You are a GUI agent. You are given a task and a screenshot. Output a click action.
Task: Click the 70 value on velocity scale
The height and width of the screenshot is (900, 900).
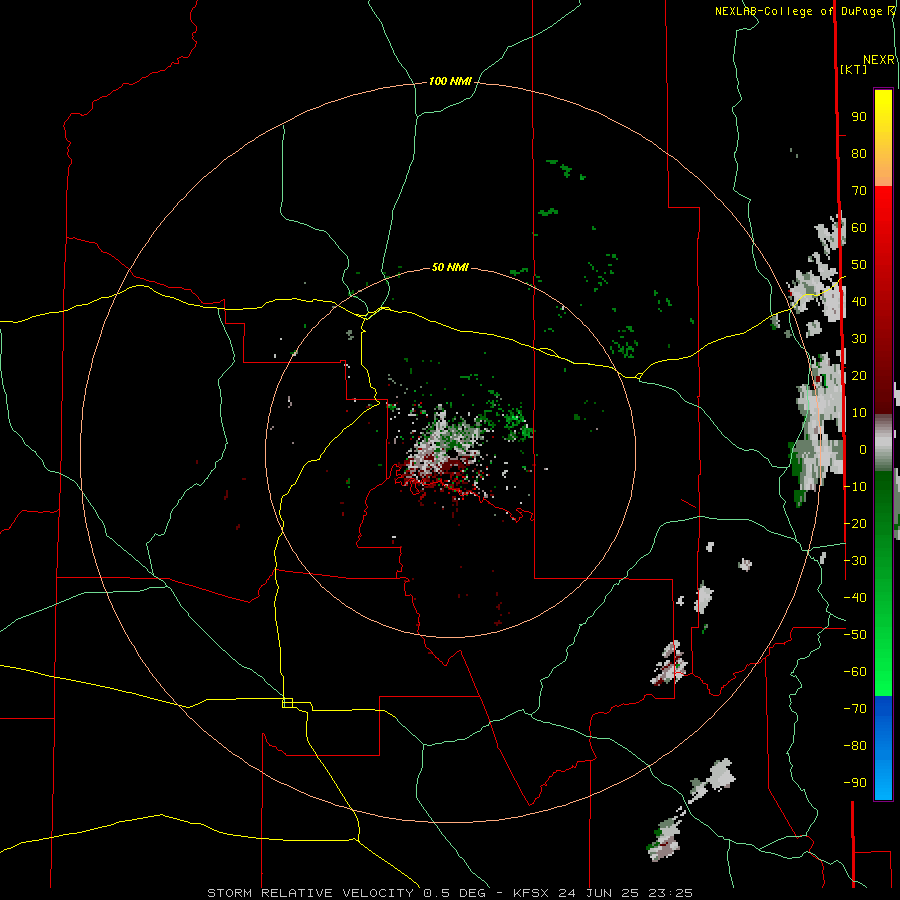859,191
